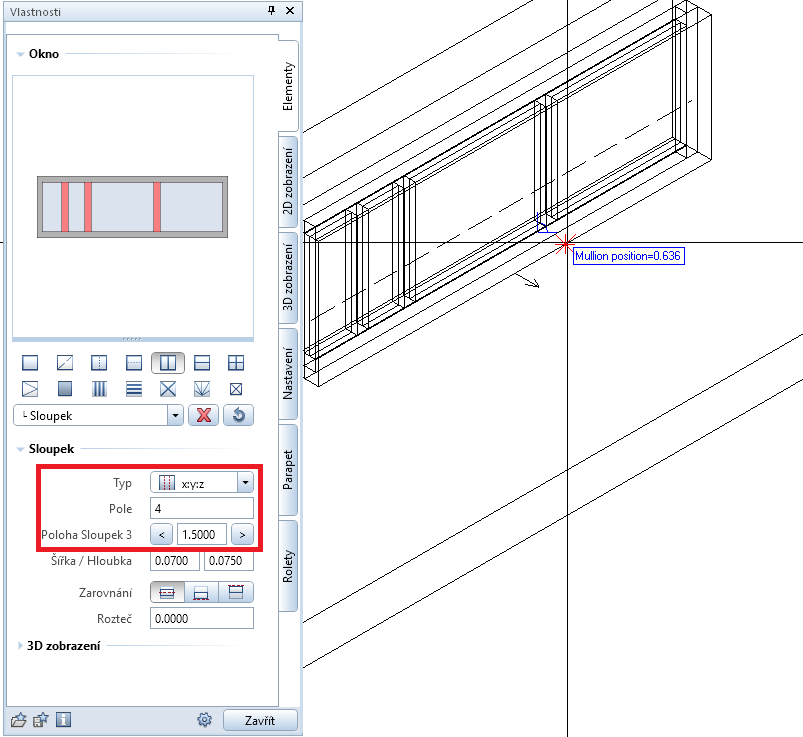Switch to the Parapet tab

[x=288, y=470]
